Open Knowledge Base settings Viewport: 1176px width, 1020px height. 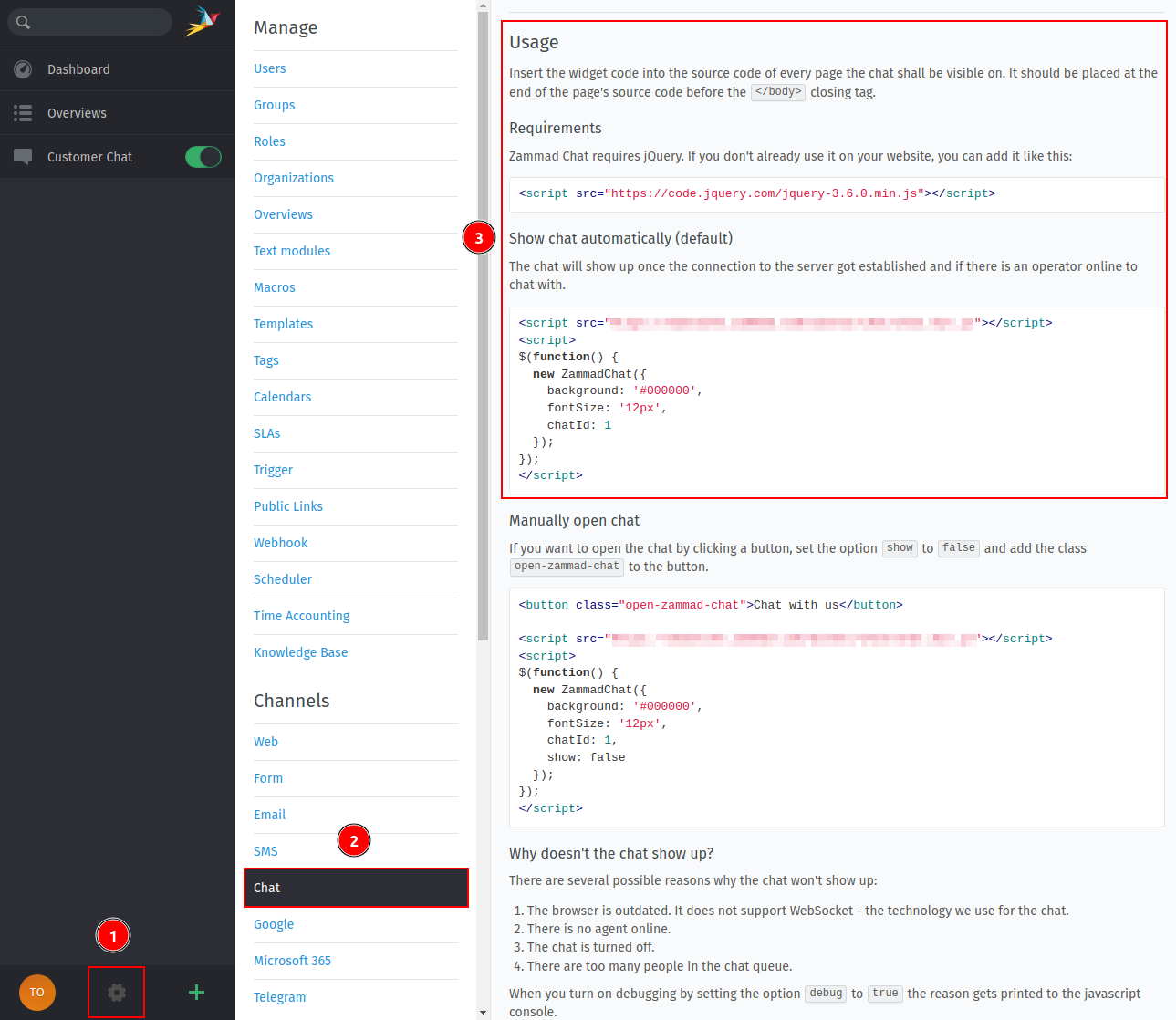[x=301, y=652]
